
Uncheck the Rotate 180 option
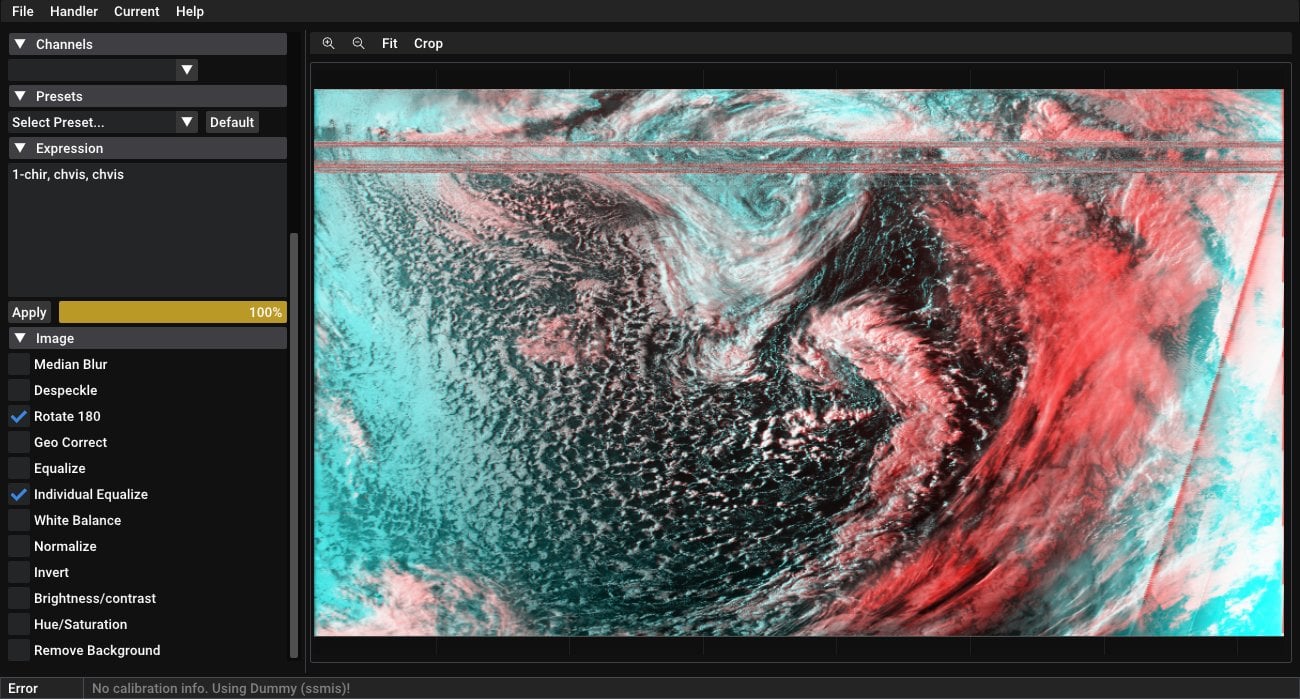19,416
